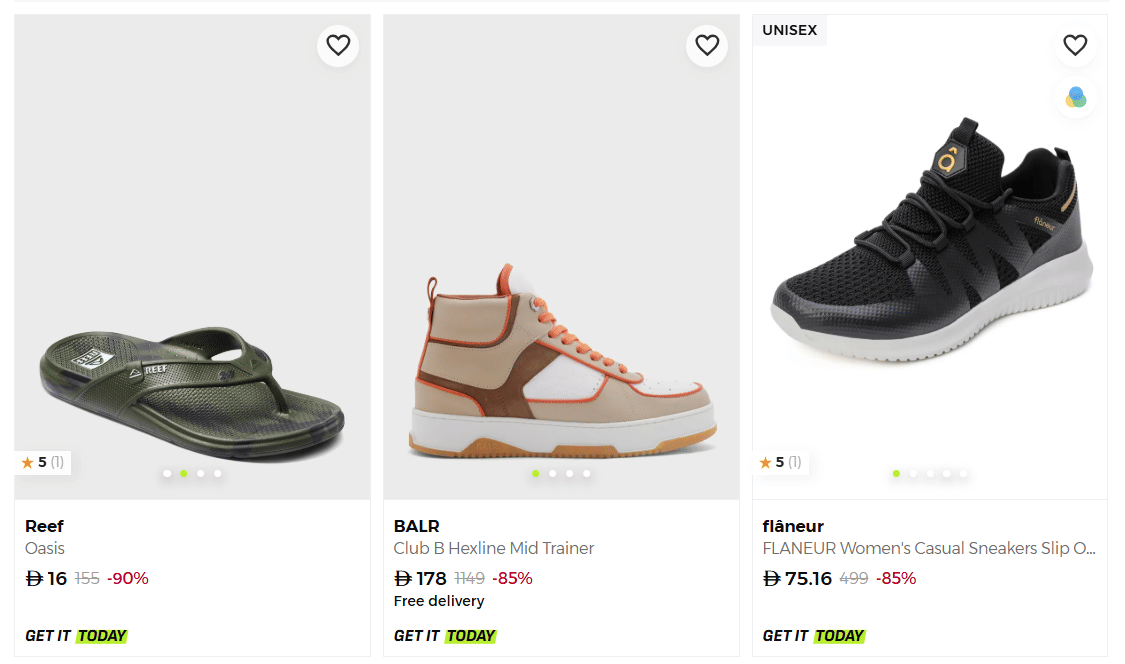1125x664 pixels.
Task: Select third image dot on Reef sandal
Action: [201, 473]
